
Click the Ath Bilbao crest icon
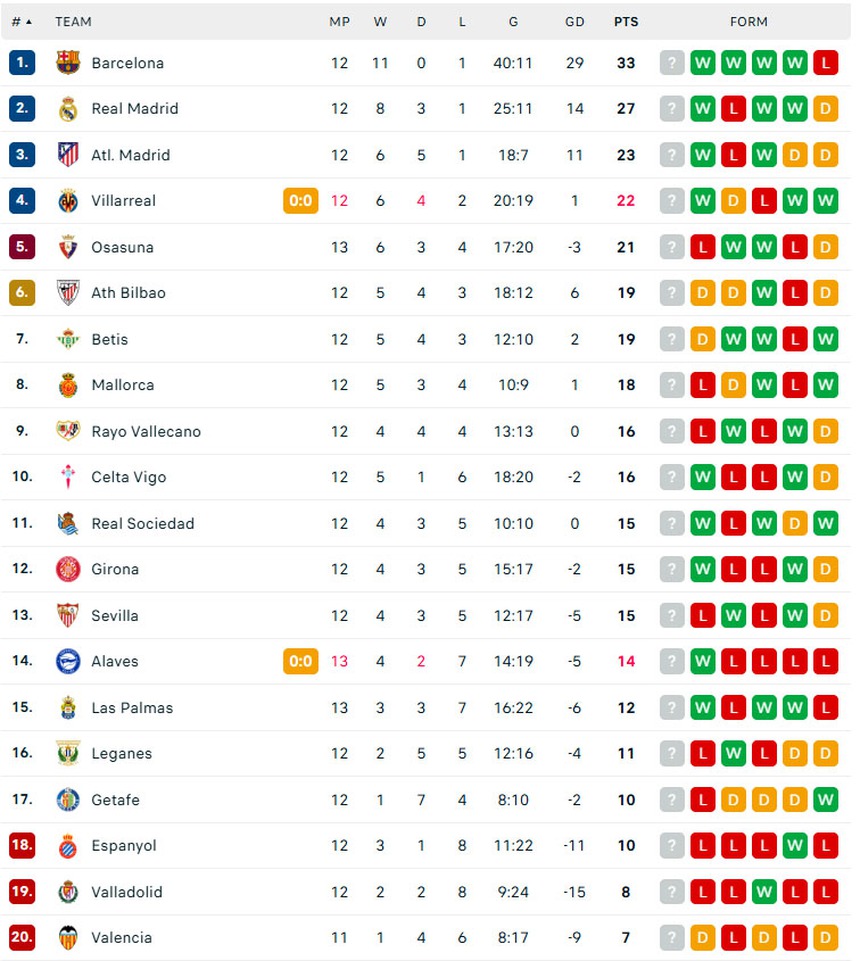click(68, 293)
